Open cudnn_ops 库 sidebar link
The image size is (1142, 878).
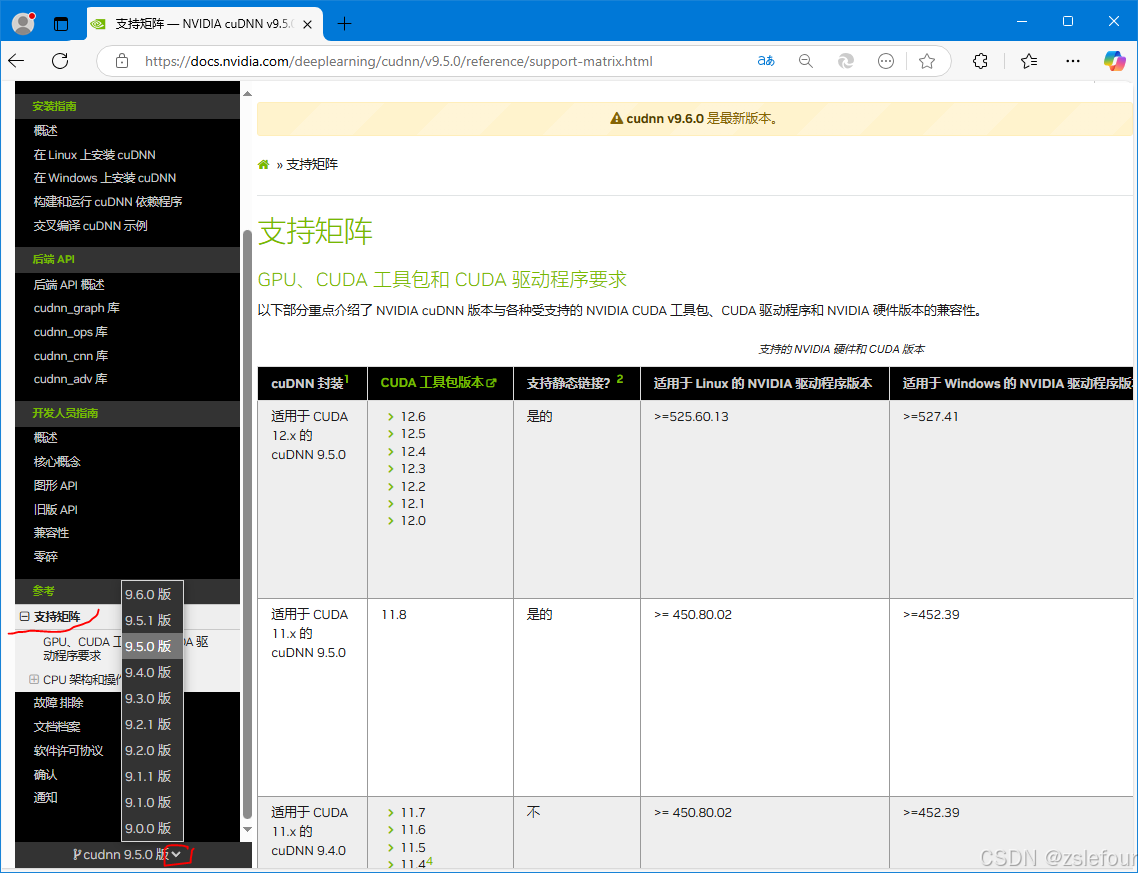(x=70, y=332)
